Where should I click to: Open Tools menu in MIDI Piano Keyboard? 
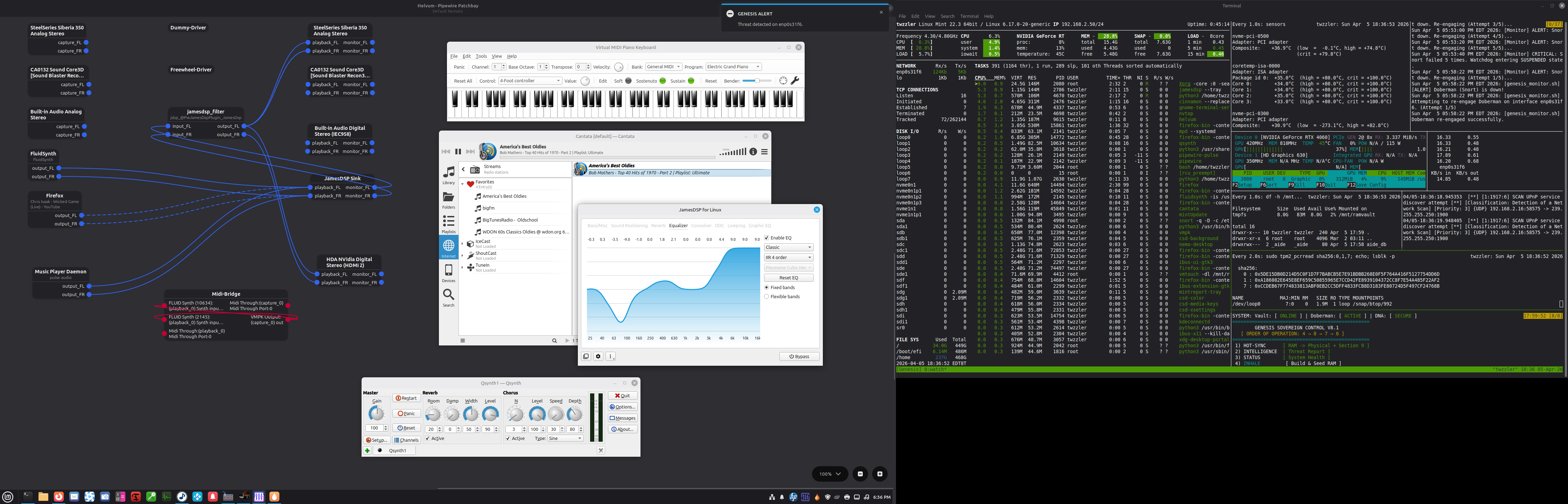point(481,56)
